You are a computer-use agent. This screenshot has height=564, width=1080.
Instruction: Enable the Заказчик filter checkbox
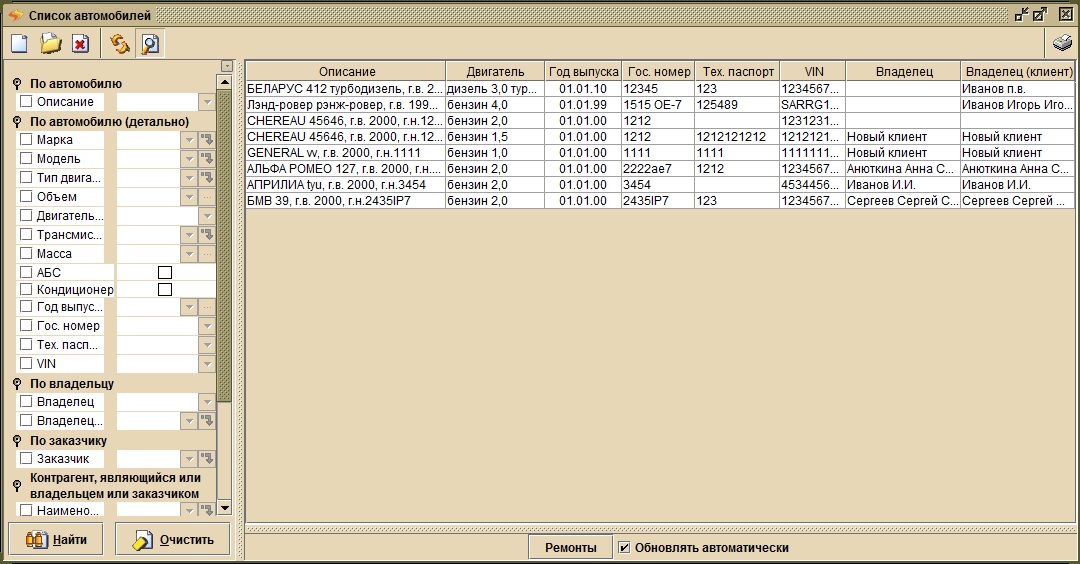[x=26, y=458]
